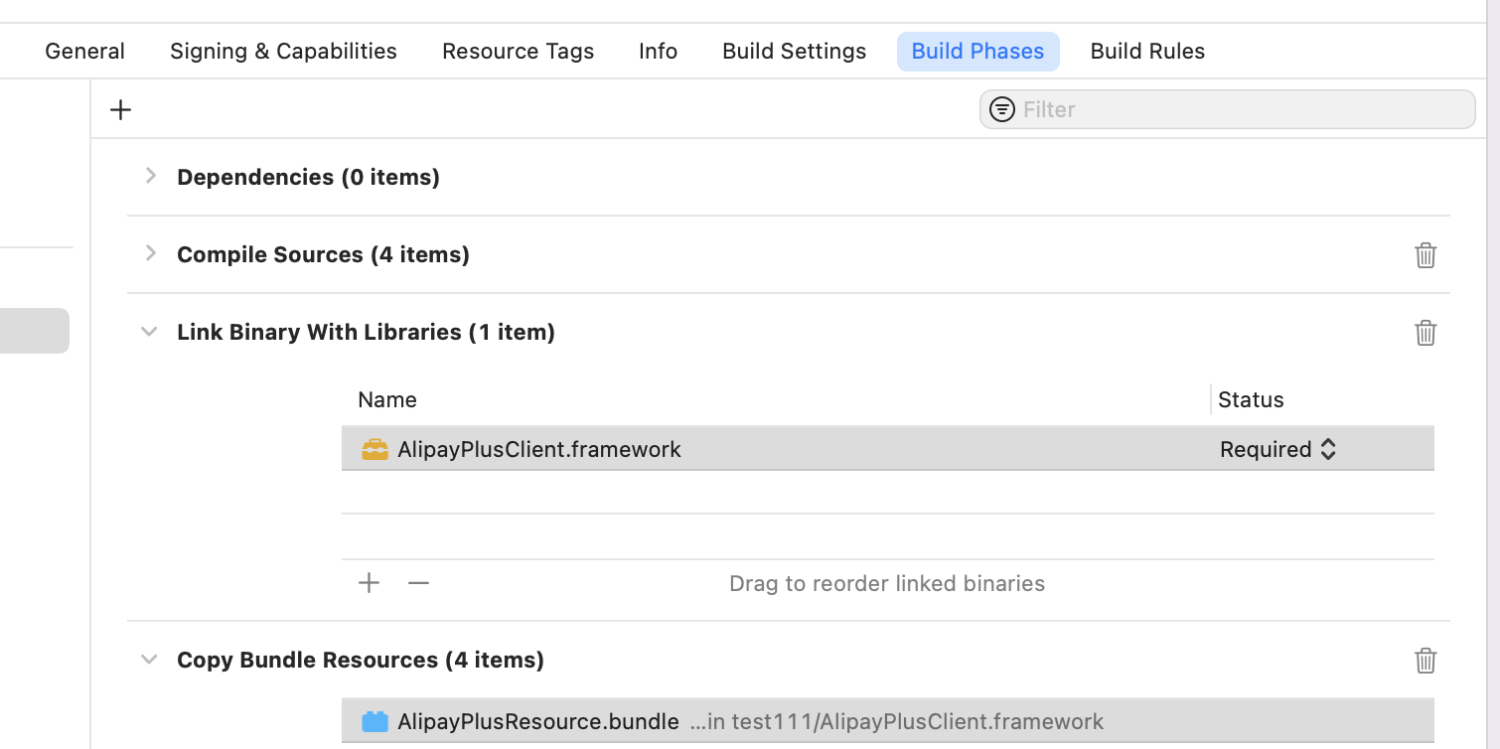The image size is (1500, 749).
Task: Remove selected library using the minus icon
Action: 418,583
